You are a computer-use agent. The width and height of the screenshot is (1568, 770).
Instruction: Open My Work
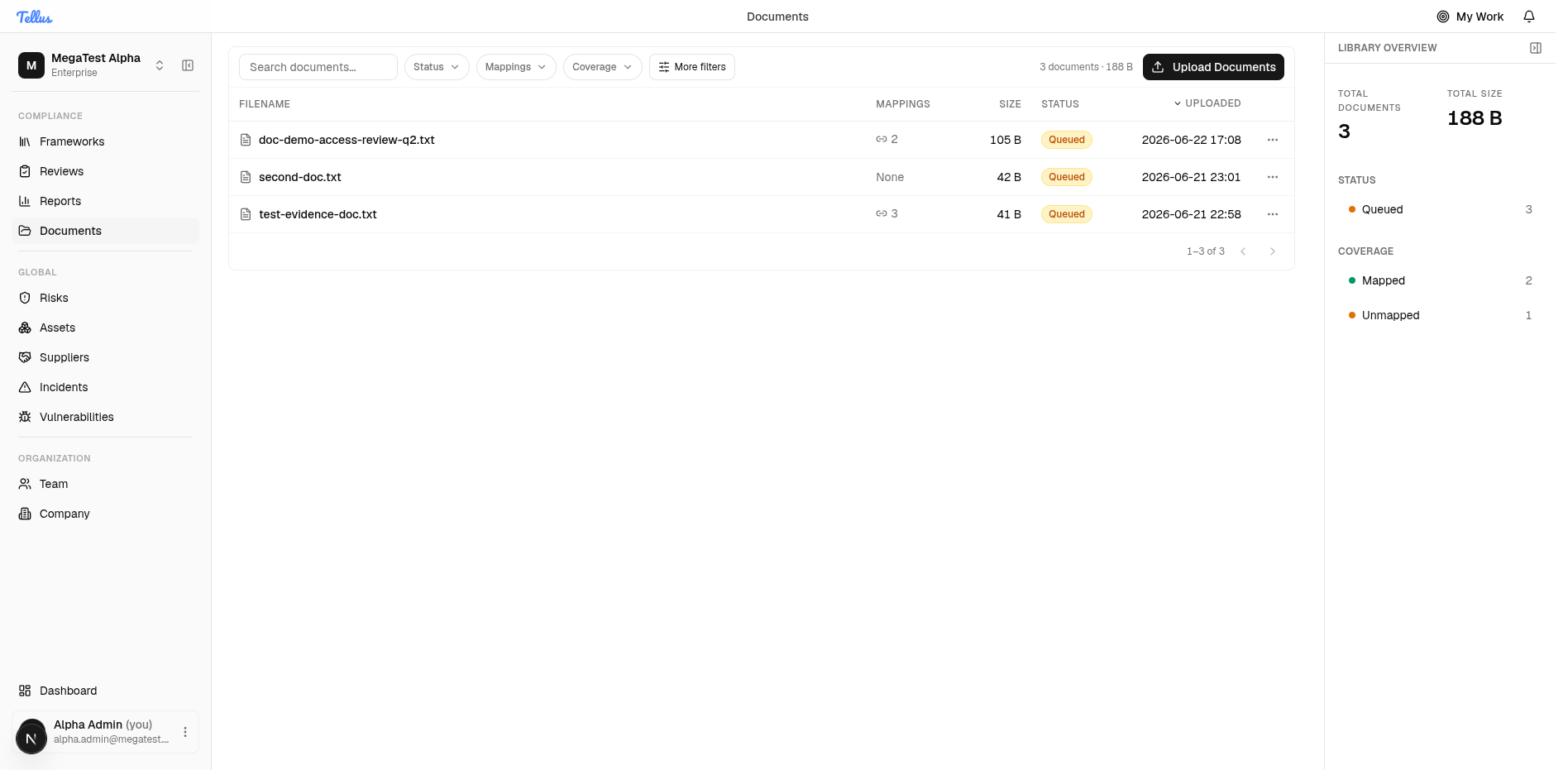[1470, 17]
